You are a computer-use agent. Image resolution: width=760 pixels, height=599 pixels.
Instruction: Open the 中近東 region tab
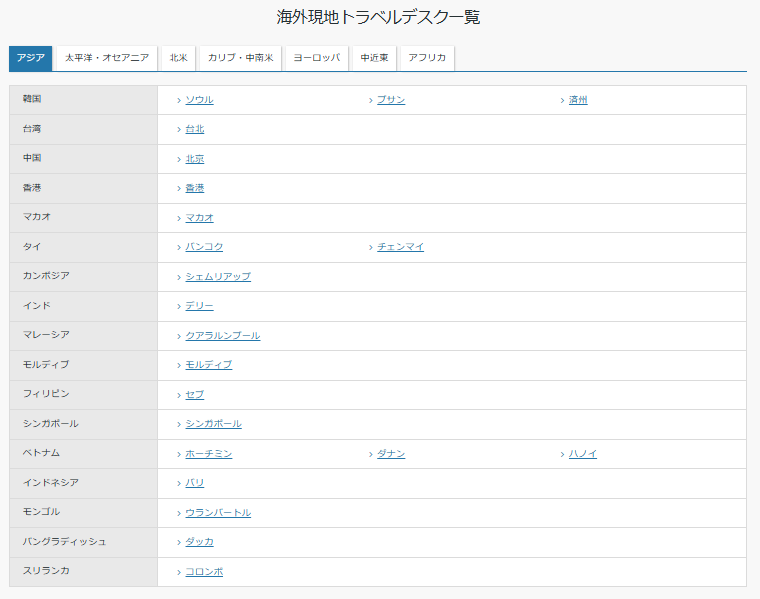375,58
